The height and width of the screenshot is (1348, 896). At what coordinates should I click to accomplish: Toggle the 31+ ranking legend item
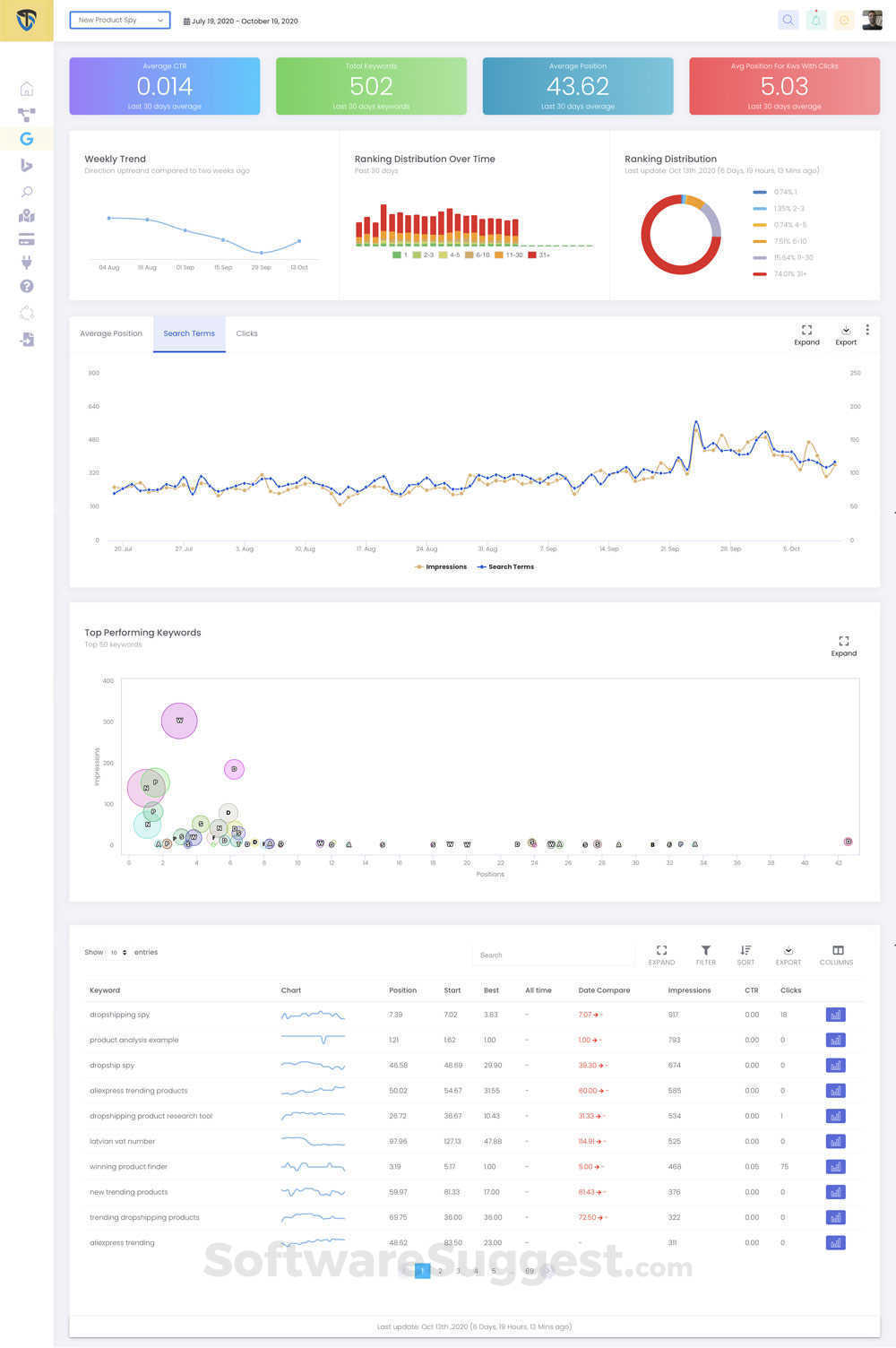(x=538, y=255)
